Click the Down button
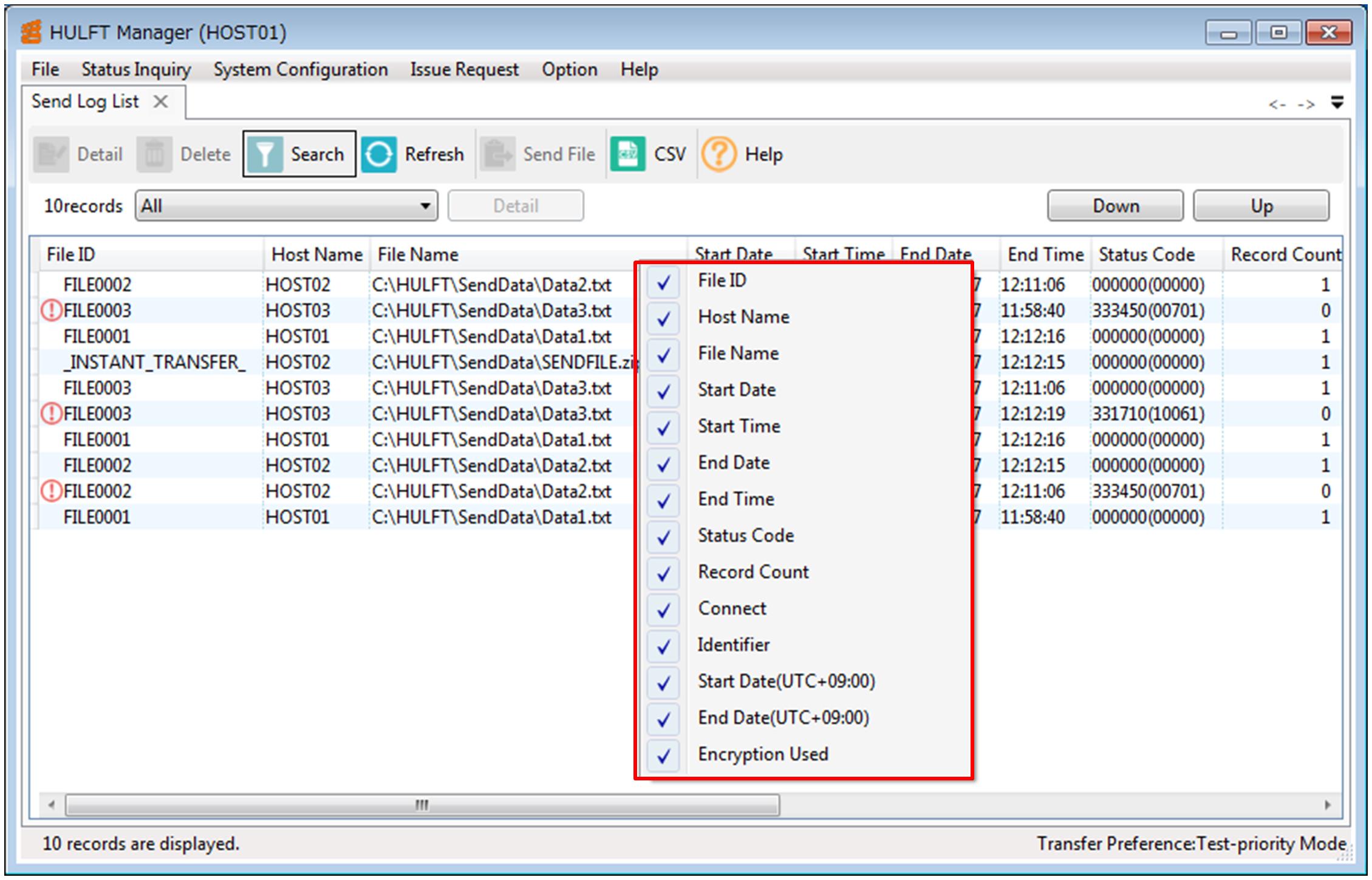 1115,206
